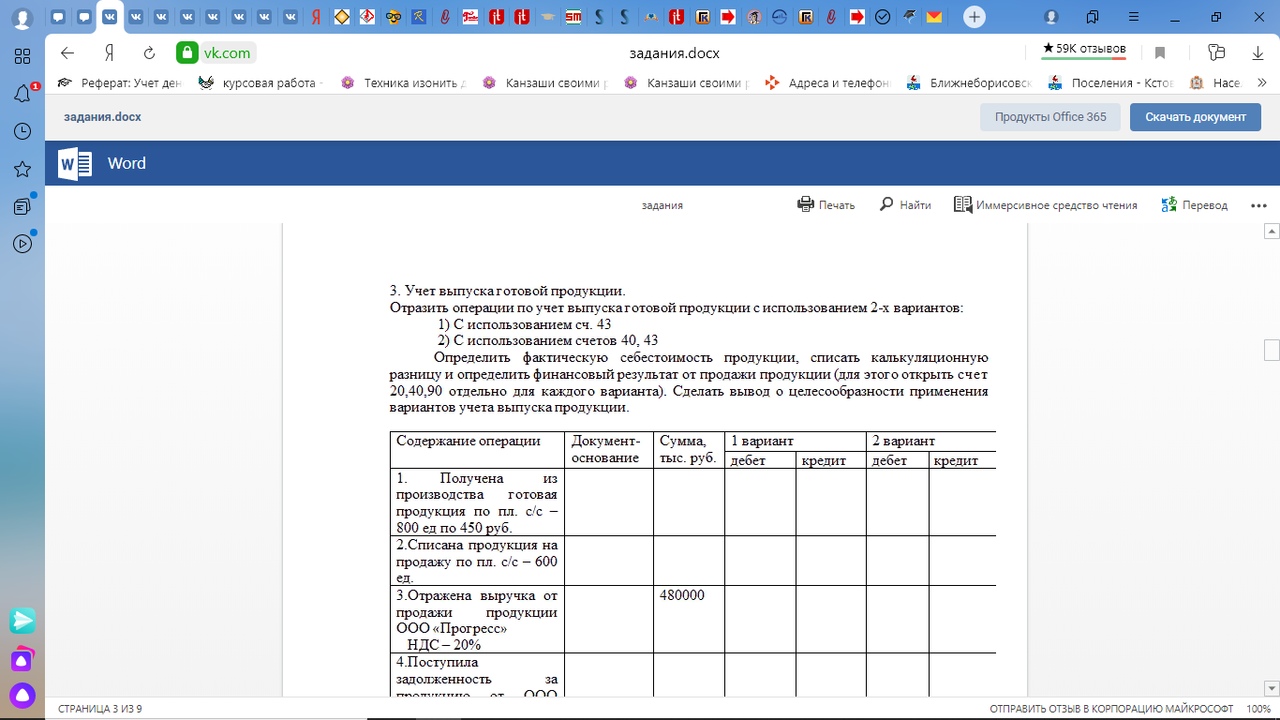Open favorites star icon in sidebar
Screen dimensions: 1280x720
[x=22, y=169]
